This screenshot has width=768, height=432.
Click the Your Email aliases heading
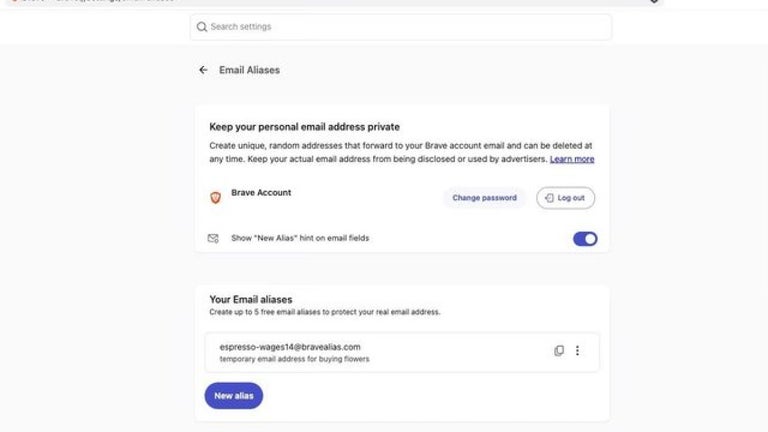251,299
